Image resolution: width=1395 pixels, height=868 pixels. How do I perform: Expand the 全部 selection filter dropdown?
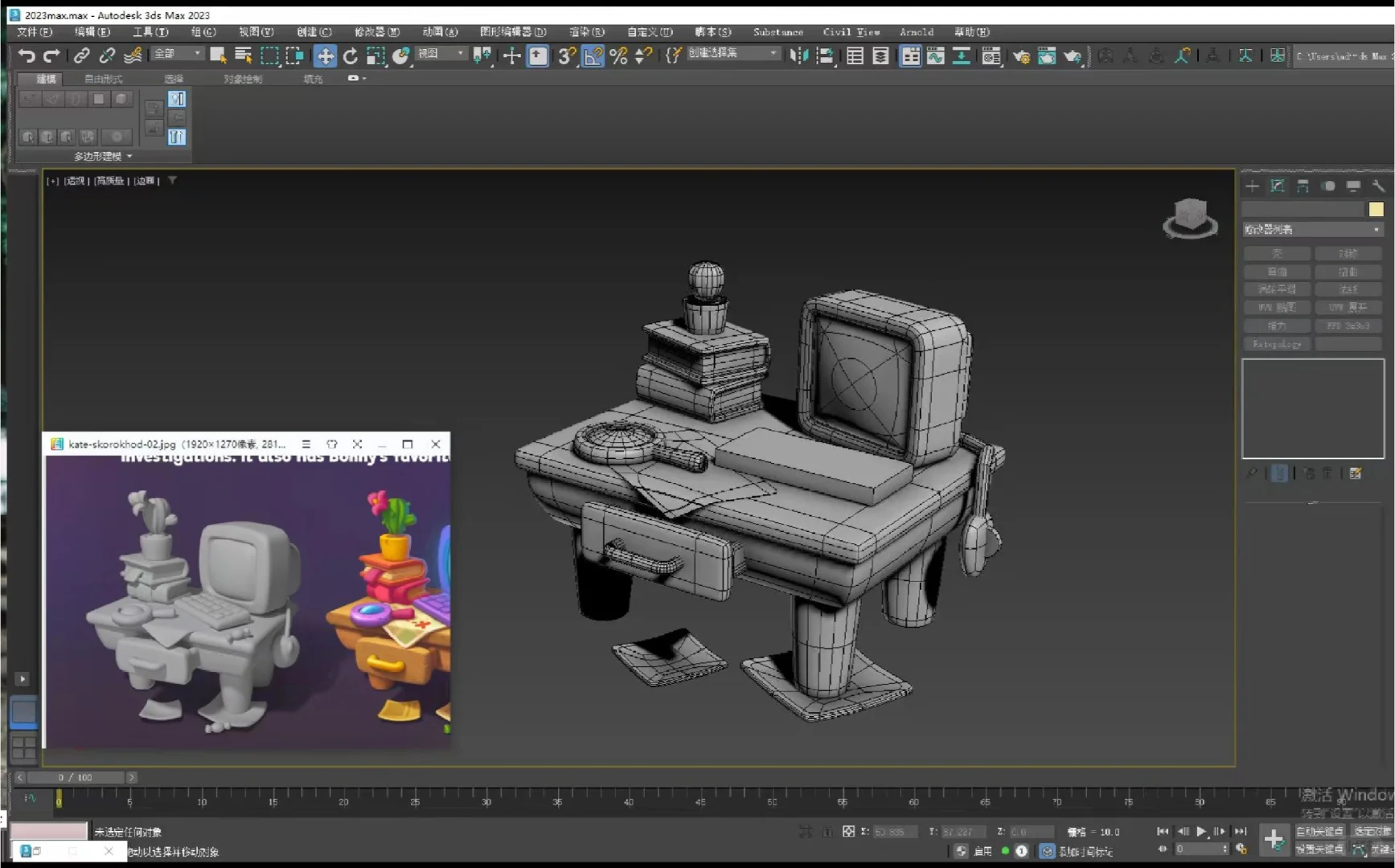click(x=175, y=53)
